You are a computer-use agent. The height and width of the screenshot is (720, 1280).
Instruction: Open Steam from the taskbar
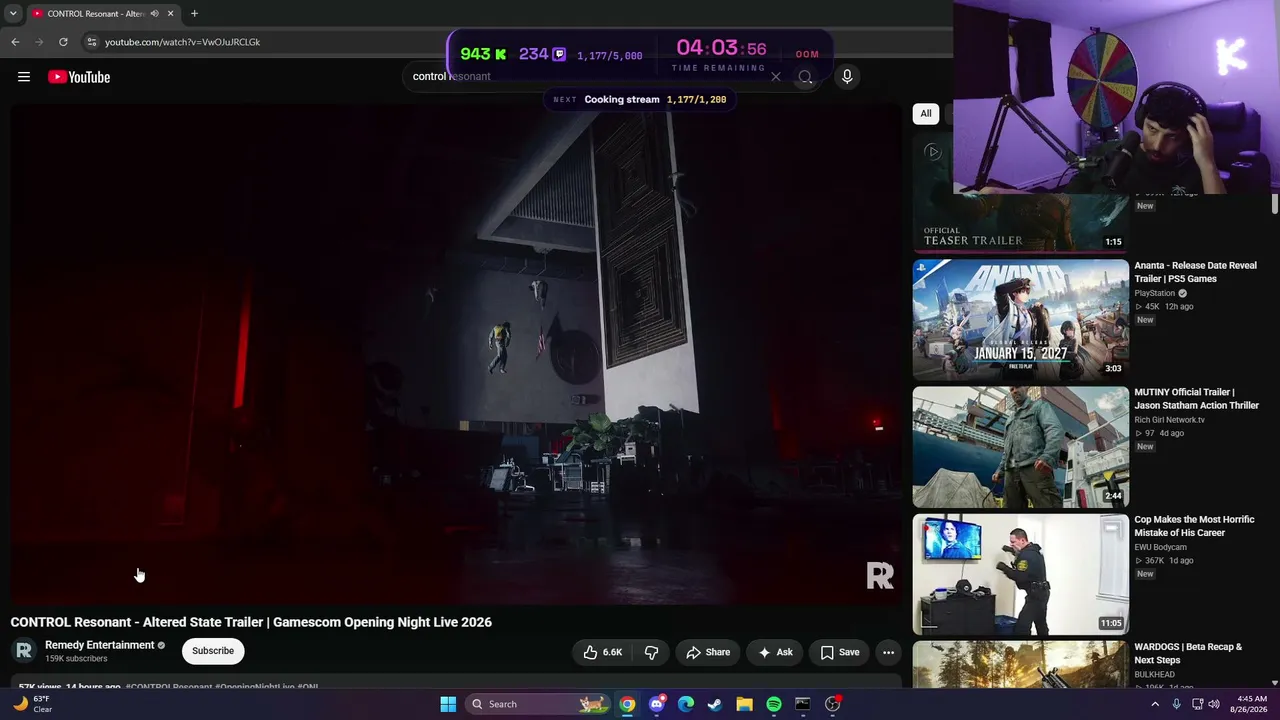point(715,704)
